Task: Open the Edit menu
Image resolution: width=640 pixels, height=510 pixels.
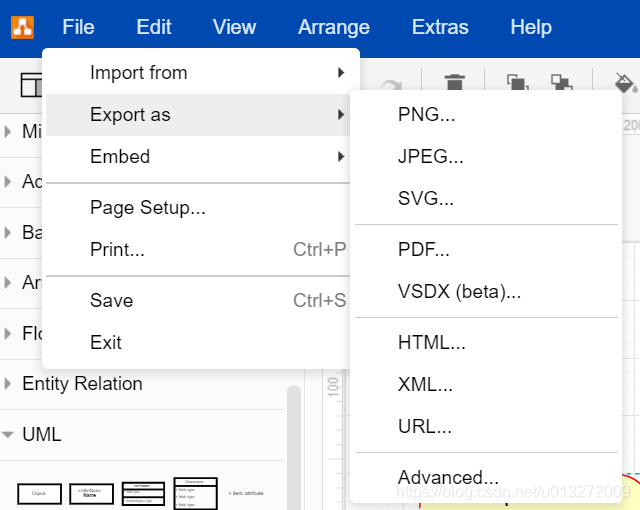Action: (154, 27)
